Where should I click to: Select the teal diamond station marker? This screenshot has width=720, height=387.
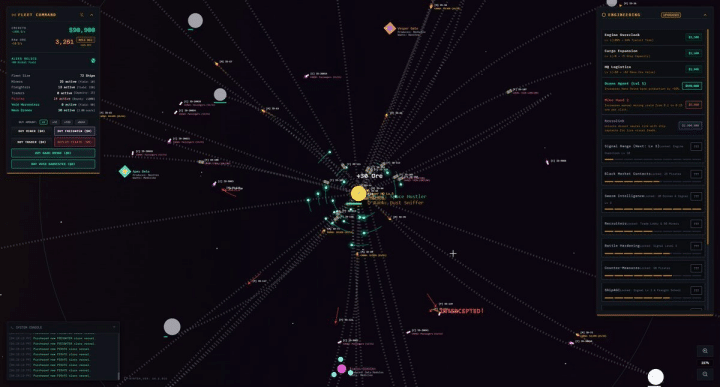coord(125,171)
